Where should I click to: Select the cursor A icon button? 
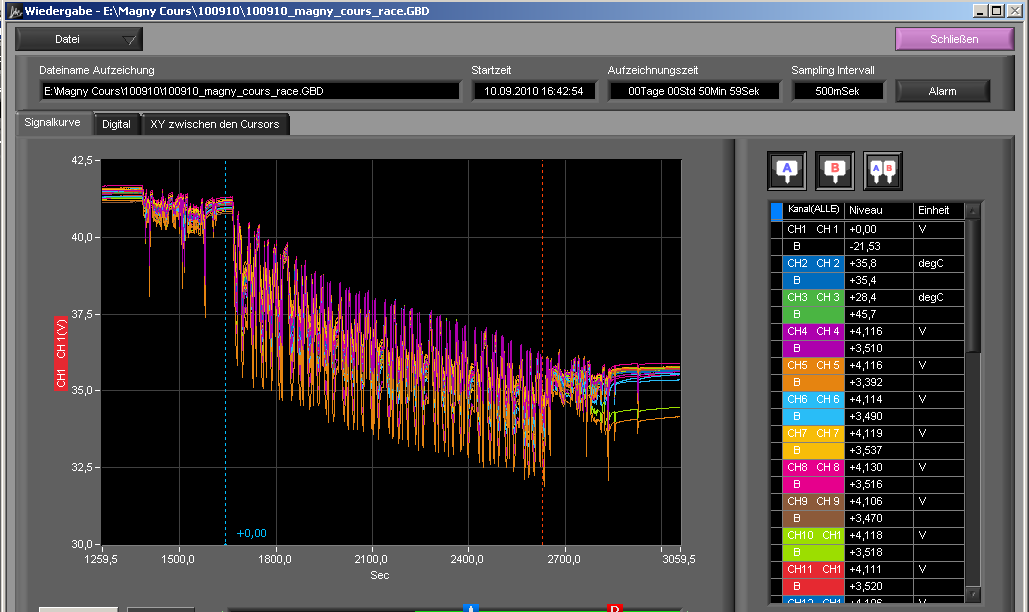787,170
